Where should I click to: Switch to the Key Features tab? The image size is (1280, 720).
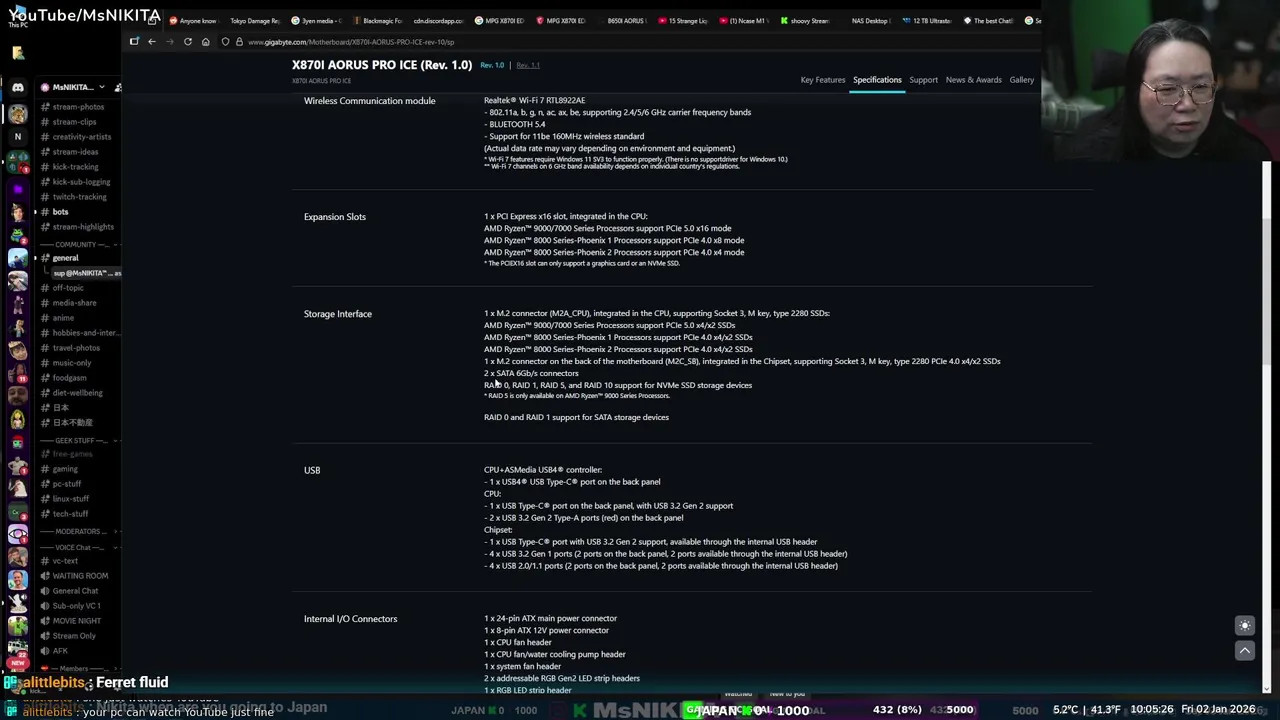(x=822, y=80)
